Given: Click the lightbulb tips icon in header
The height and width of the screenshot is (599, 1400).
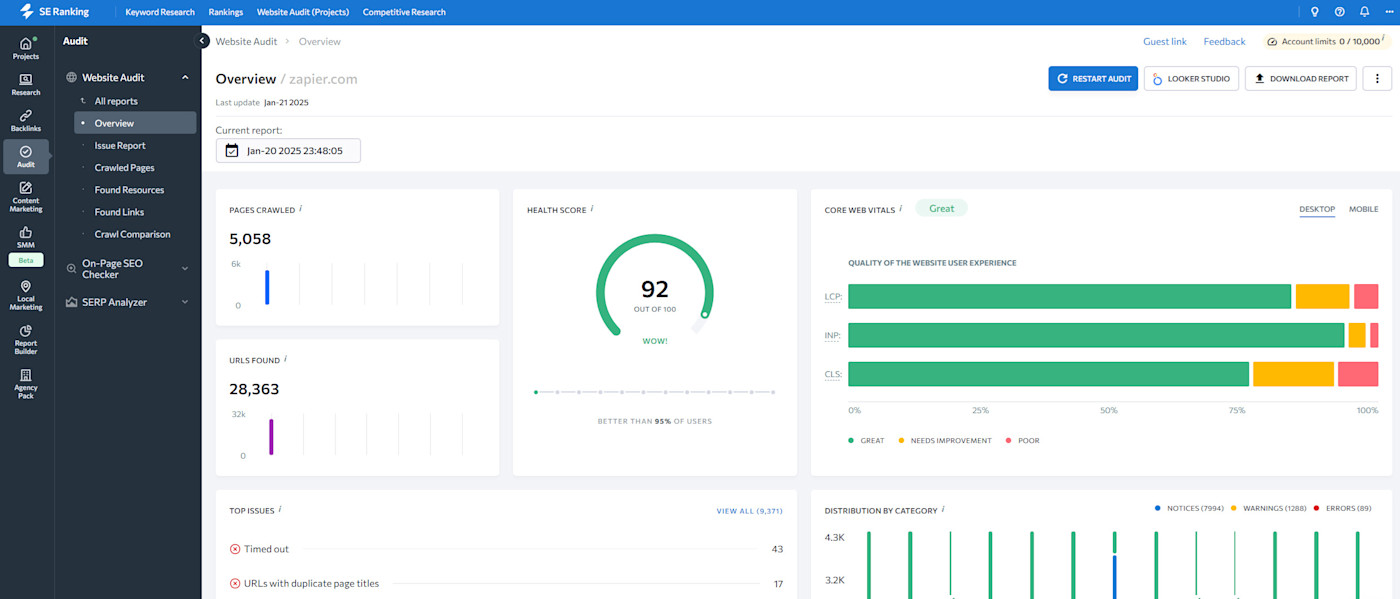Looking at the screenshot, I should click(x=1314, y=12).
